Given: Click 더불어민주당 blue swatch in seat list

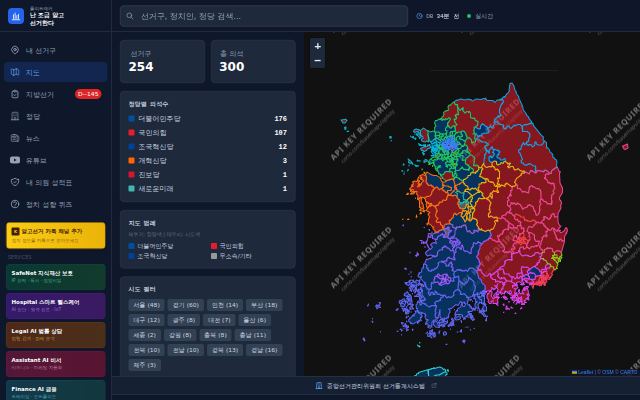Looking at the screenshot, I should click(x=131, y=119).
